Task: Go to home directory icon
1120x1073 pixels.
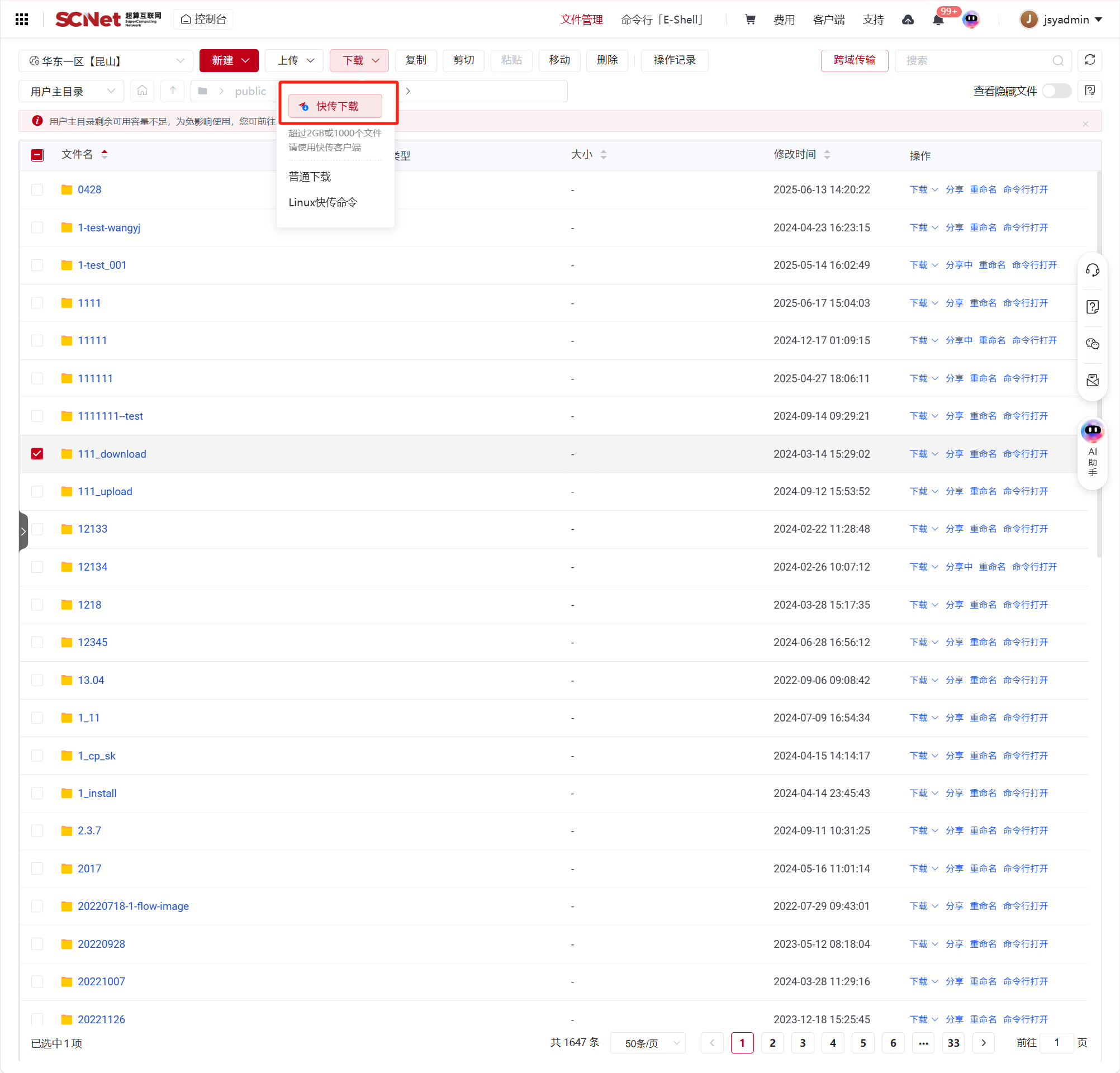Action: pyautogui.click(x=143, y=91)
